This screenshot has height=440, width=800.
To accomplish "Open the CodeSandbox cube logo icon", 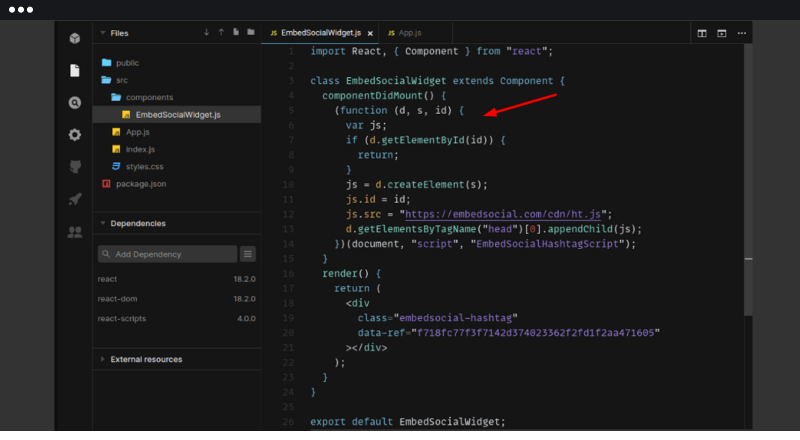I will coord(74,38).
